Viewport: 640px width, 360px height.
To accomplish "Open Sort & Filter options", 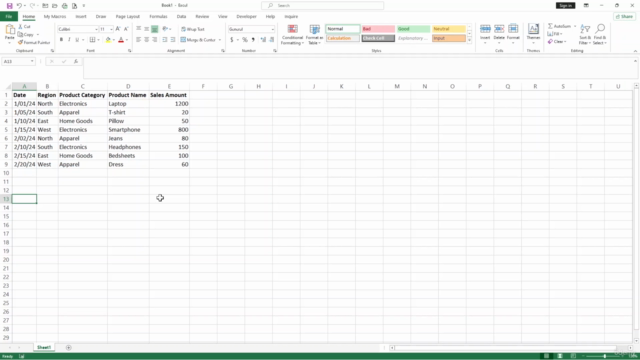I will pyautogui.click(x=585, y=35).
